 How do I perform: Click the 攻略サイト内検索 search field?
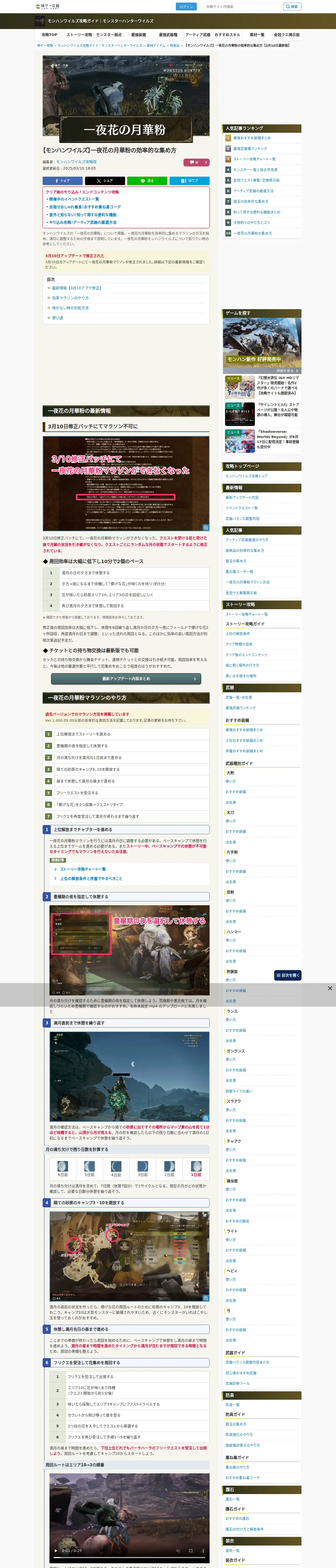(242, 7)
